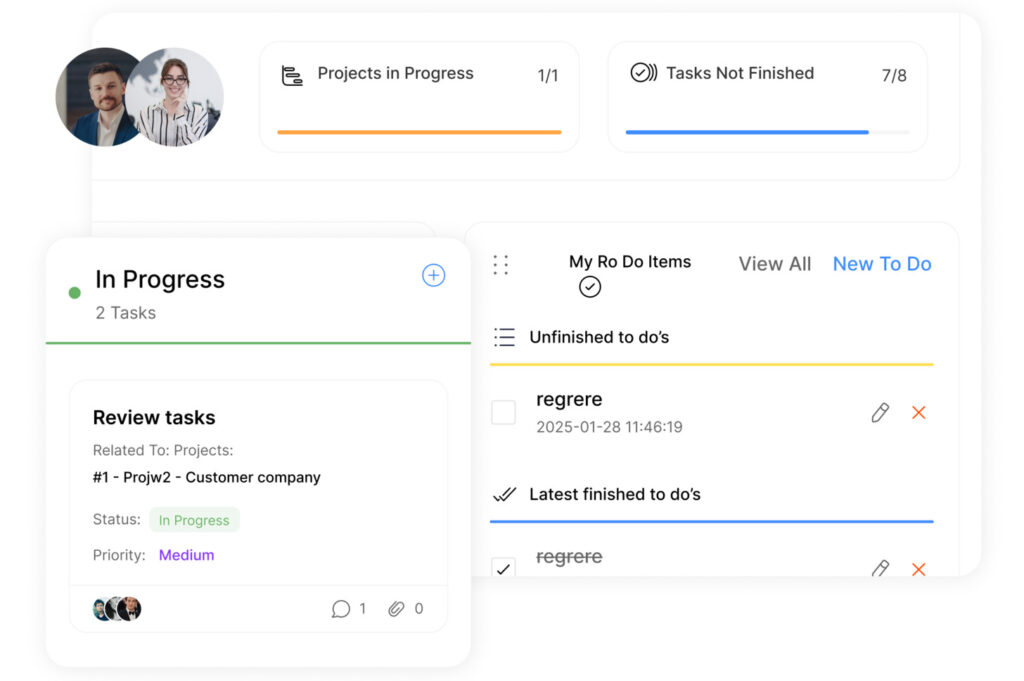
Task: Click the View All link
Action: coord(775,264)
